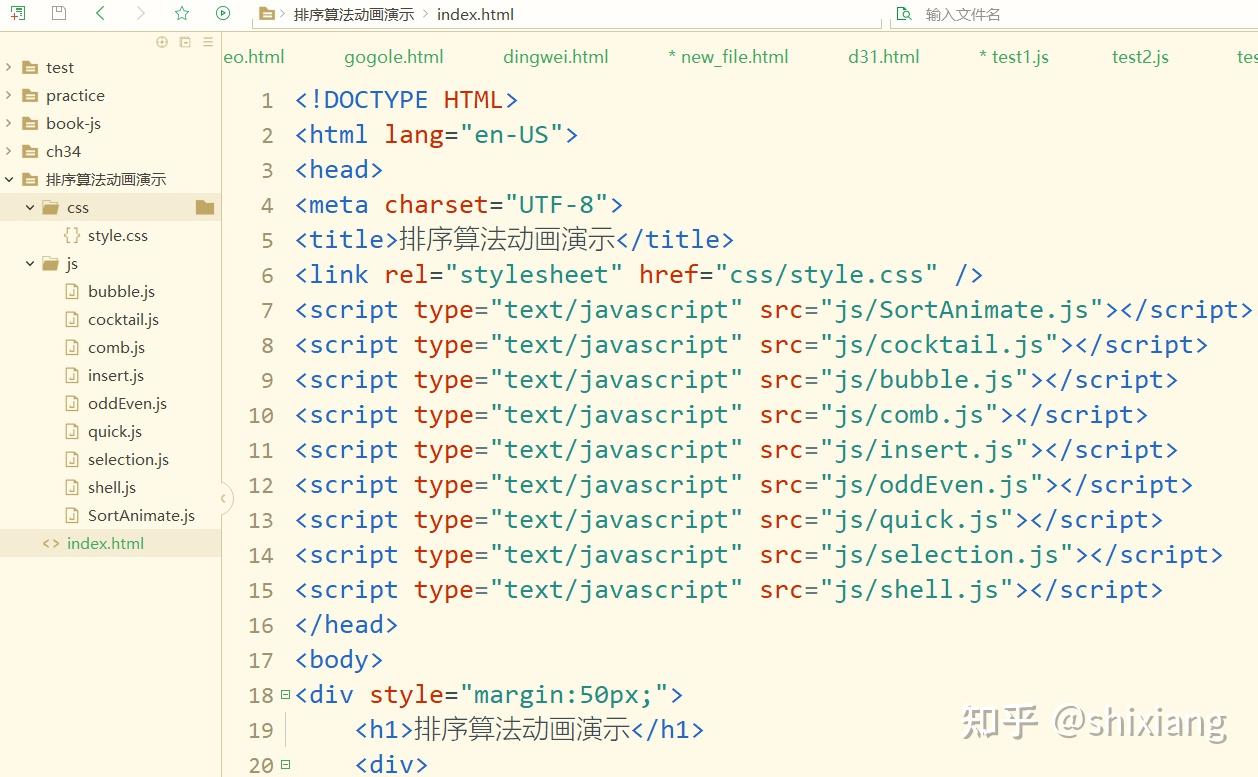Go back with the left arrow icon
This screenshot has height=777, width=1258.
point(99,13)
